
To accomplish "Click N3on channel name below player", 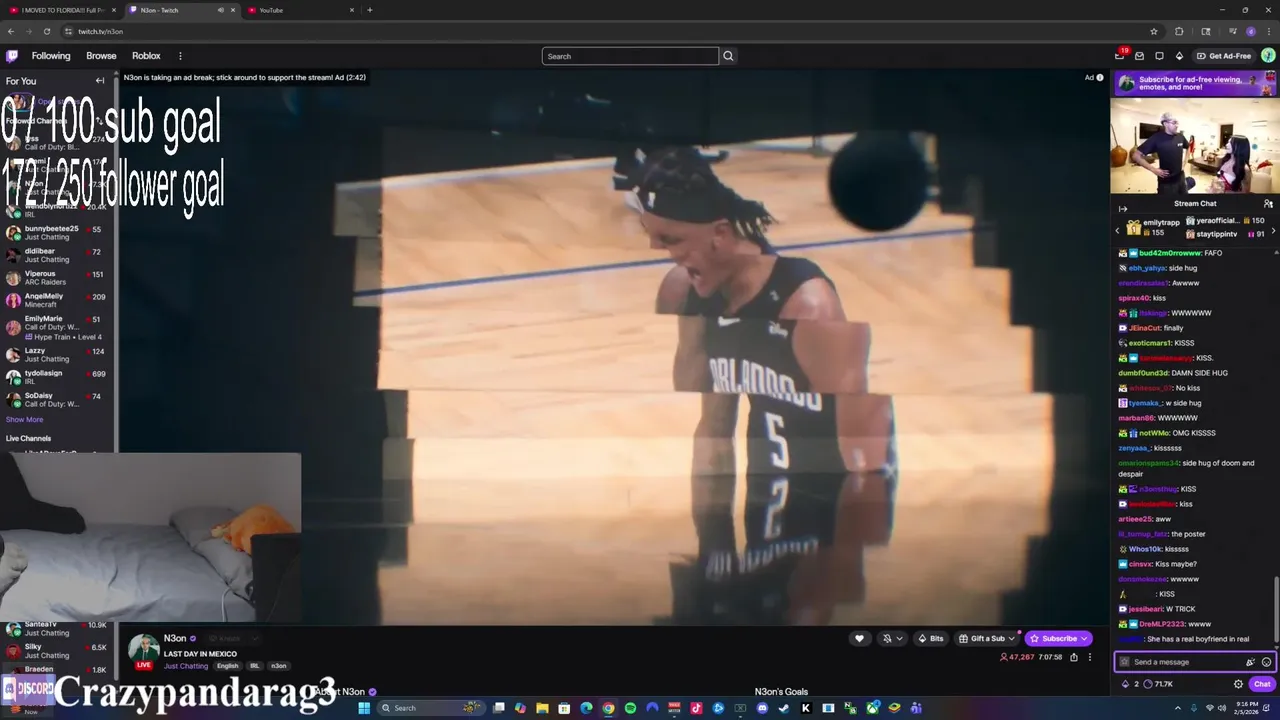I will (x=175, y=638).
